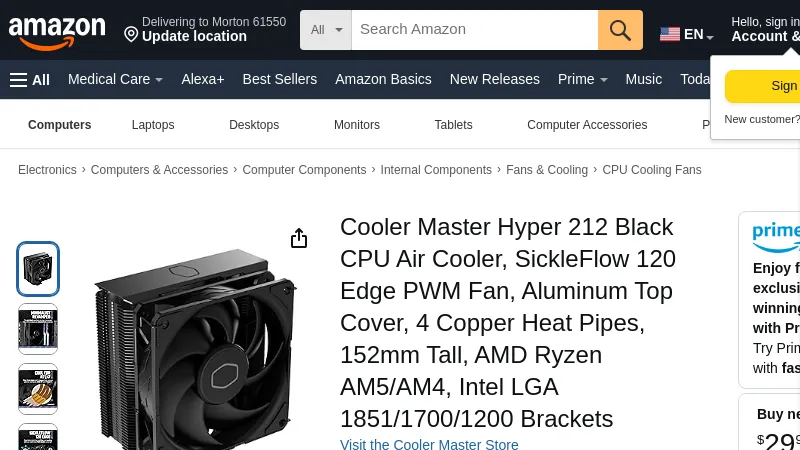Click the CPU Cooling Fans breadcrumb
The height and width of the screenshot is (450, 800).
(x=651, y=170)
